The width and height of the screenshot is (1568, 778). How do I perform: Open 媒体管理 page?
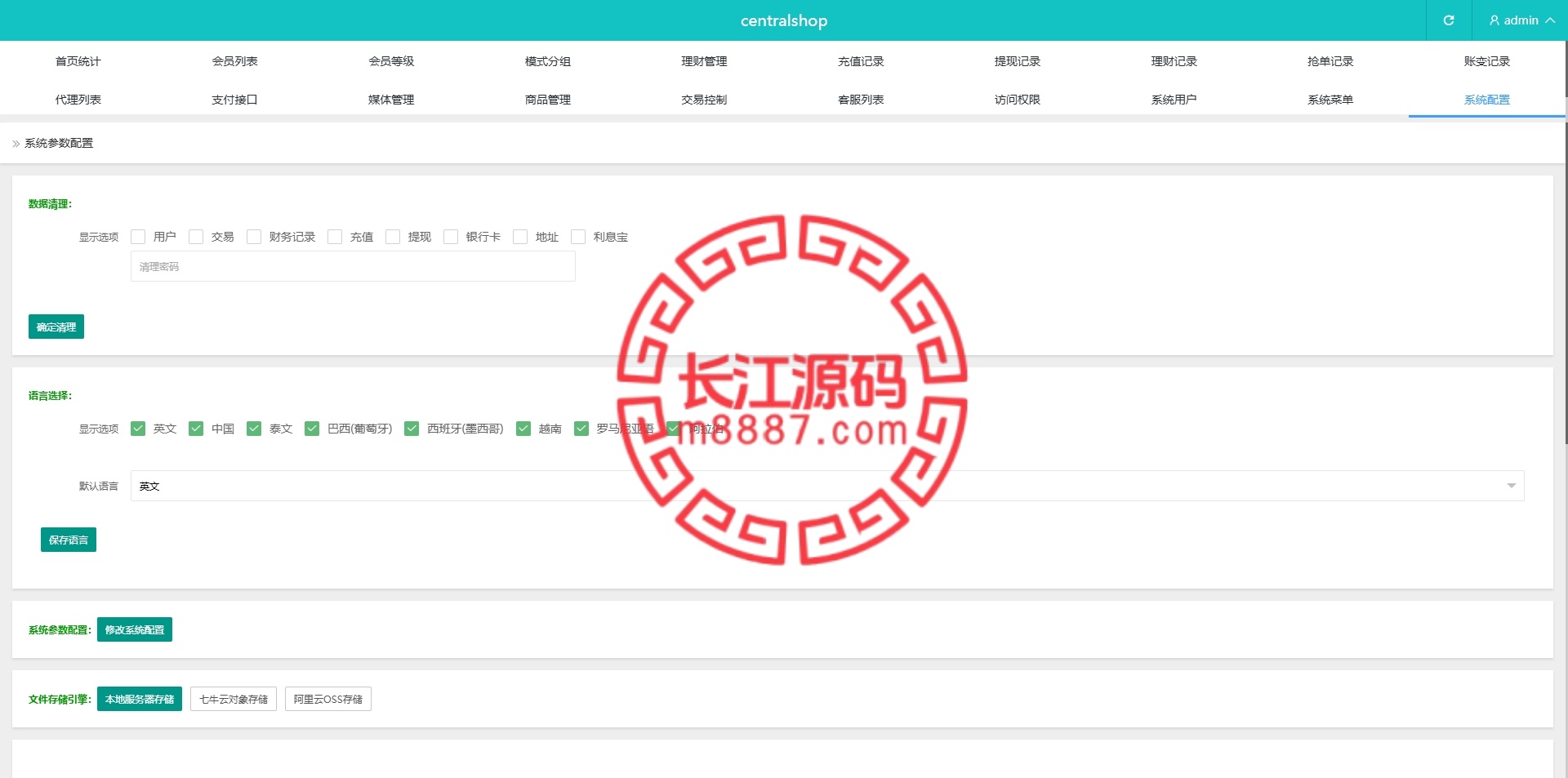(x=391, y=100)
